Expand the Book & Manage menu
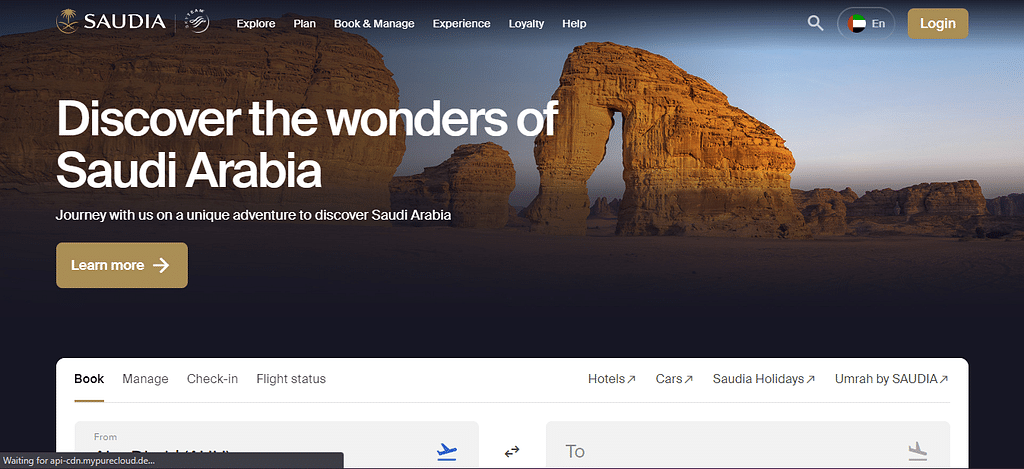This screenshot has width=1024, height=469. [374, 23]
